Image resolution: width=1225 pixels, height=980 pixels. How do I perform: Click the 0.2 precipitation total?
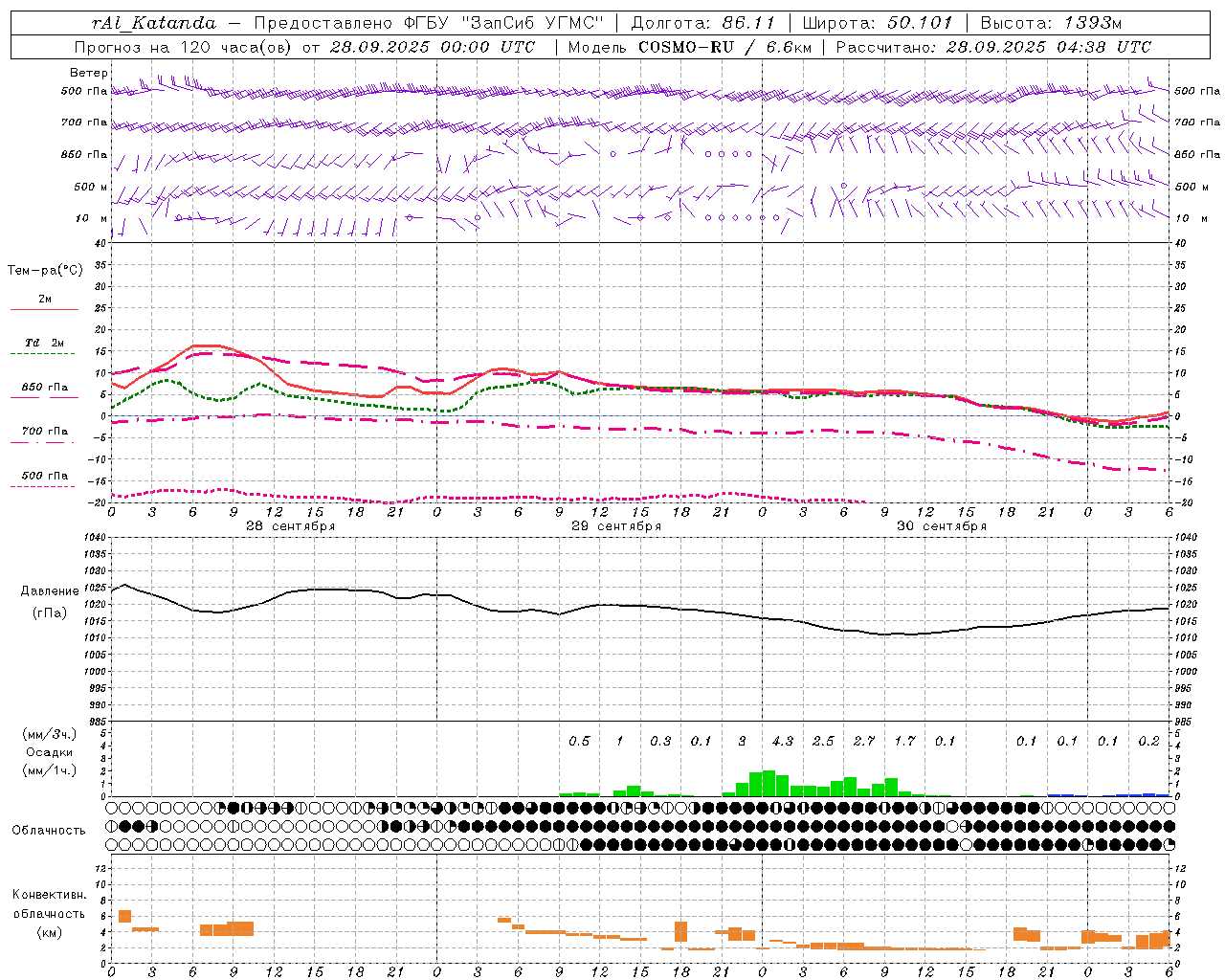[1148, 742]
